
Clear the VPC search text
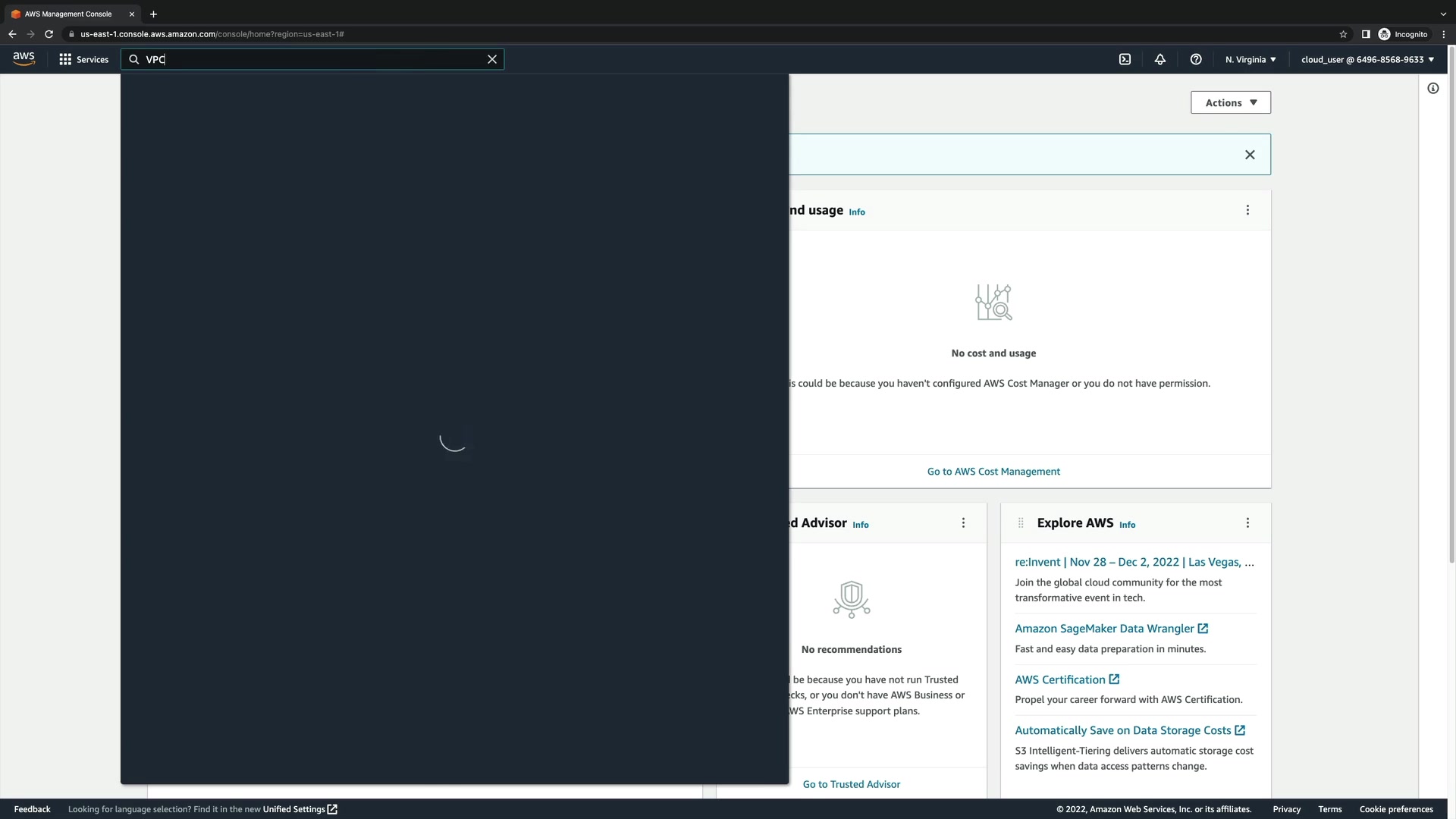pyautogui.click(x=491, y=59)
